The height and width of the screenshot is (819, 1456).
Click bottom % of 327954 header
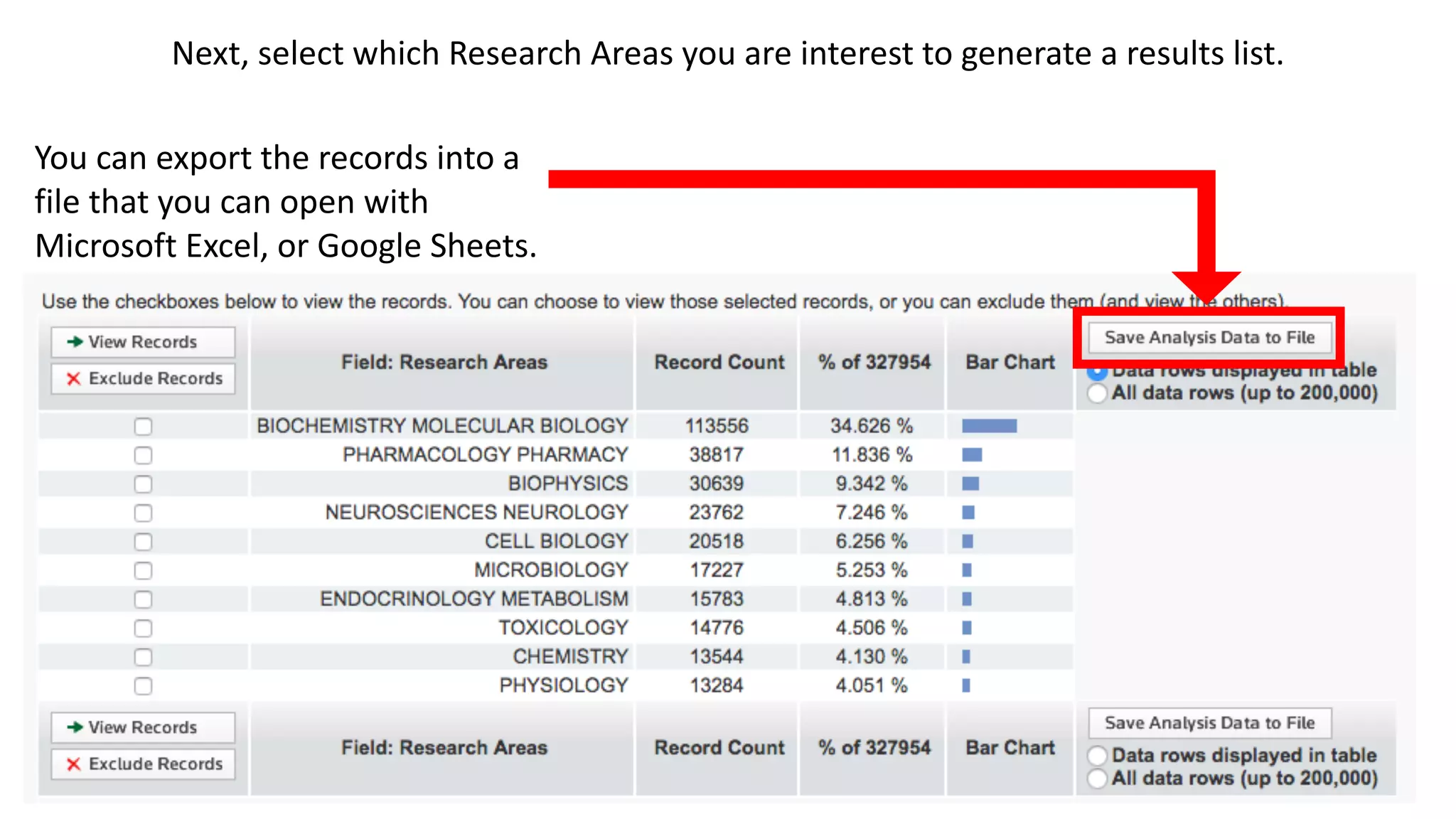coord(874,748)
